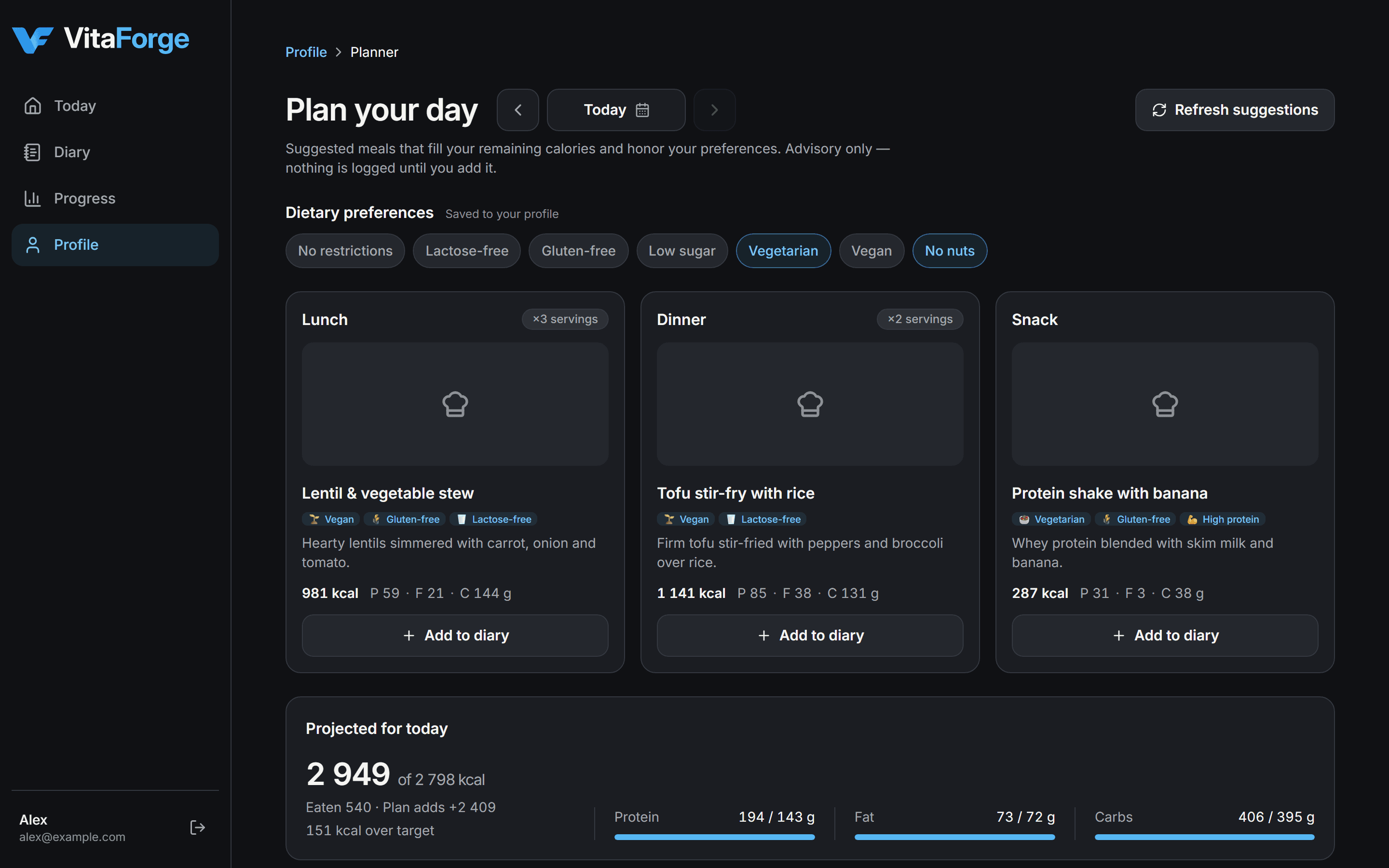The width and height of the screenshot is (1389, 868).
Task: Click the Protein progress bar
Action: point(715,837)
